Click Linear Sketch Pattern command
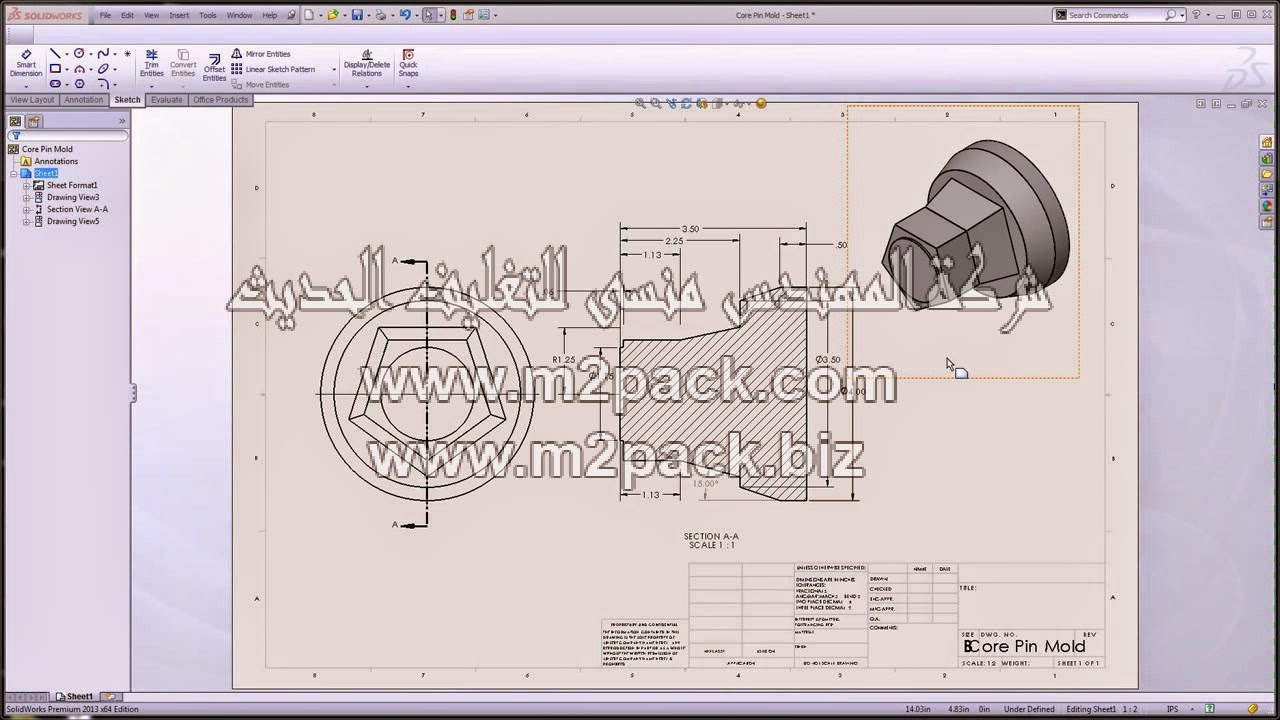Image resolution: width=1280 pixels, height=720 pixels. tap(273, 69)
